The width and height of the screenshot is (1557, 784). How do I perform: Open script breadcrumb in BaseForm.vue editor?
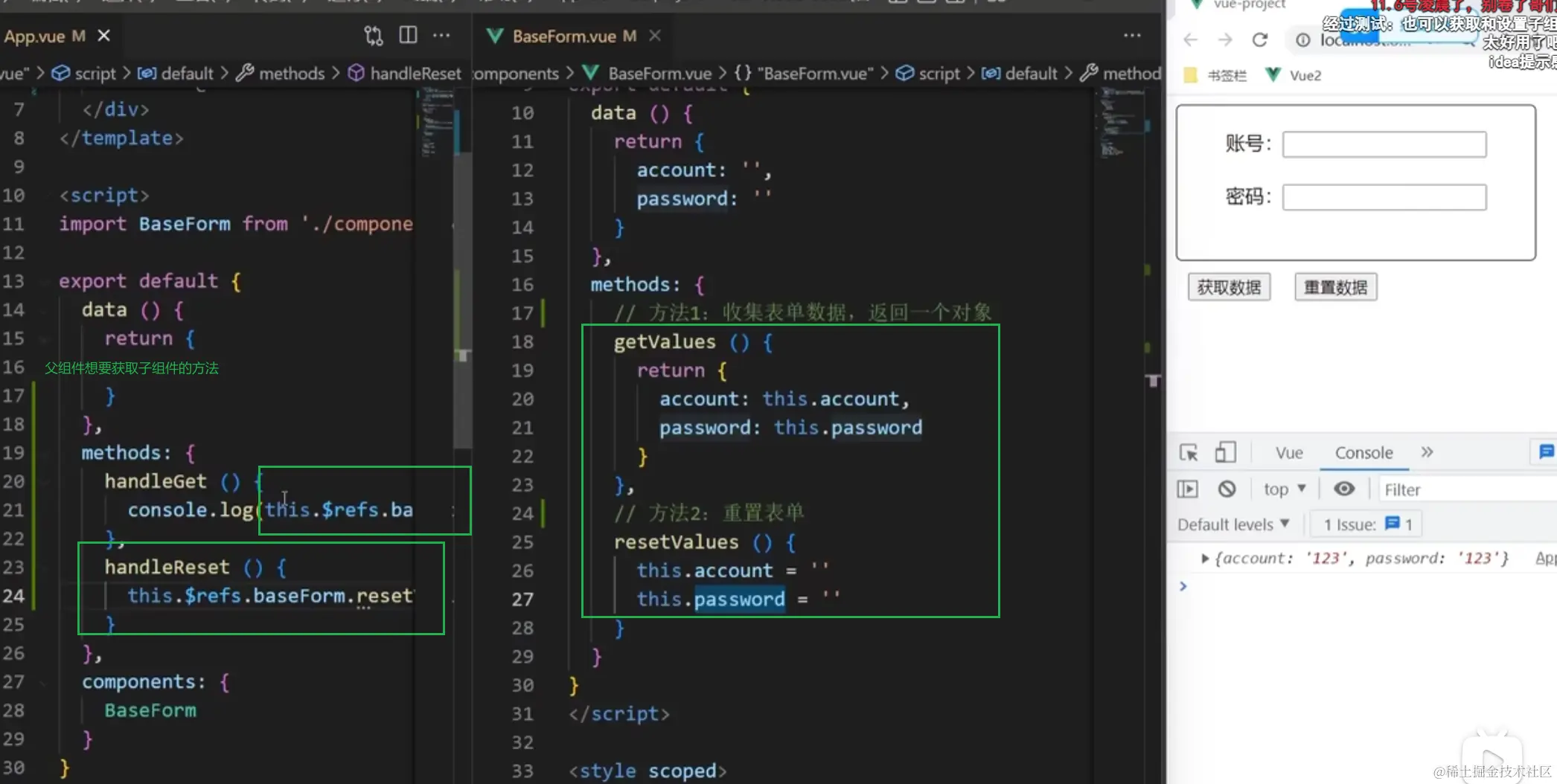click(x=928, y=74)
